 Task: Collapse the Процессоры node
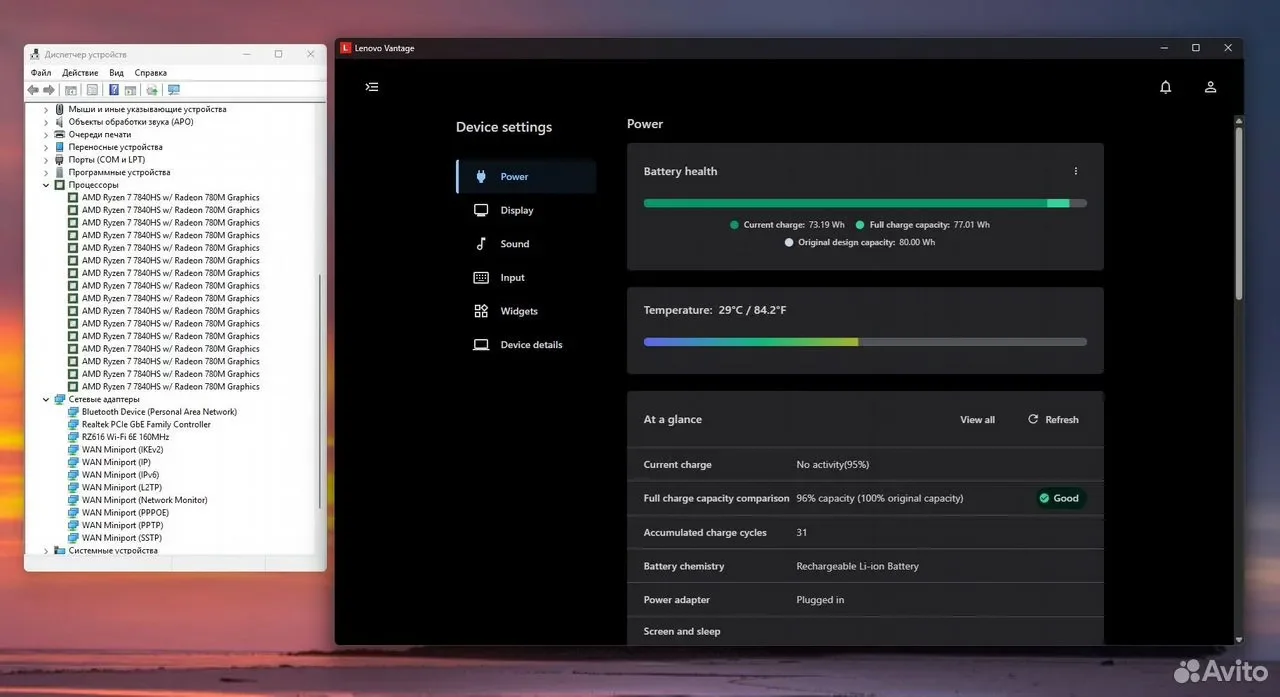pyautogui.click(x=46, y=185)
